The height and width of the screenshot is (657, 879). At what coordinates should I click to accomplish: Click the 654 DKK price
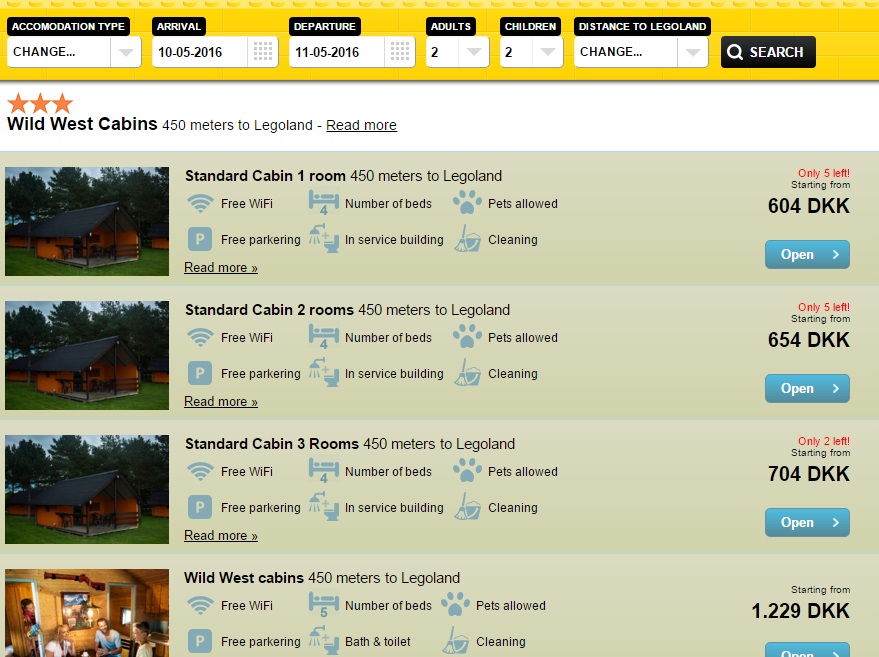(809, 340)
